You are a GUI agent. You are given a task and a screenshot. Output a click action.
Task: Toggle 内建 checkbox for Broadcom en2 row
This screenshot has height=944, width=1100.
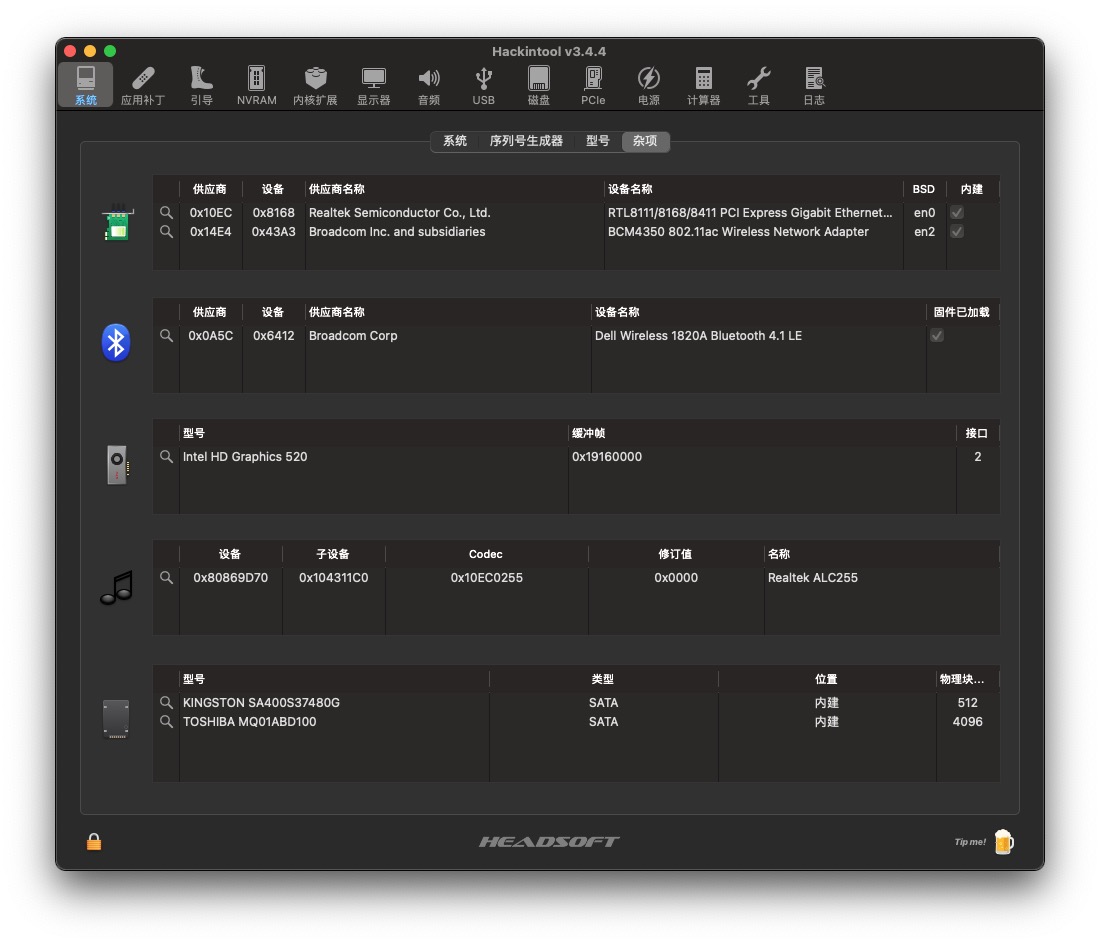tap(957, 232)
